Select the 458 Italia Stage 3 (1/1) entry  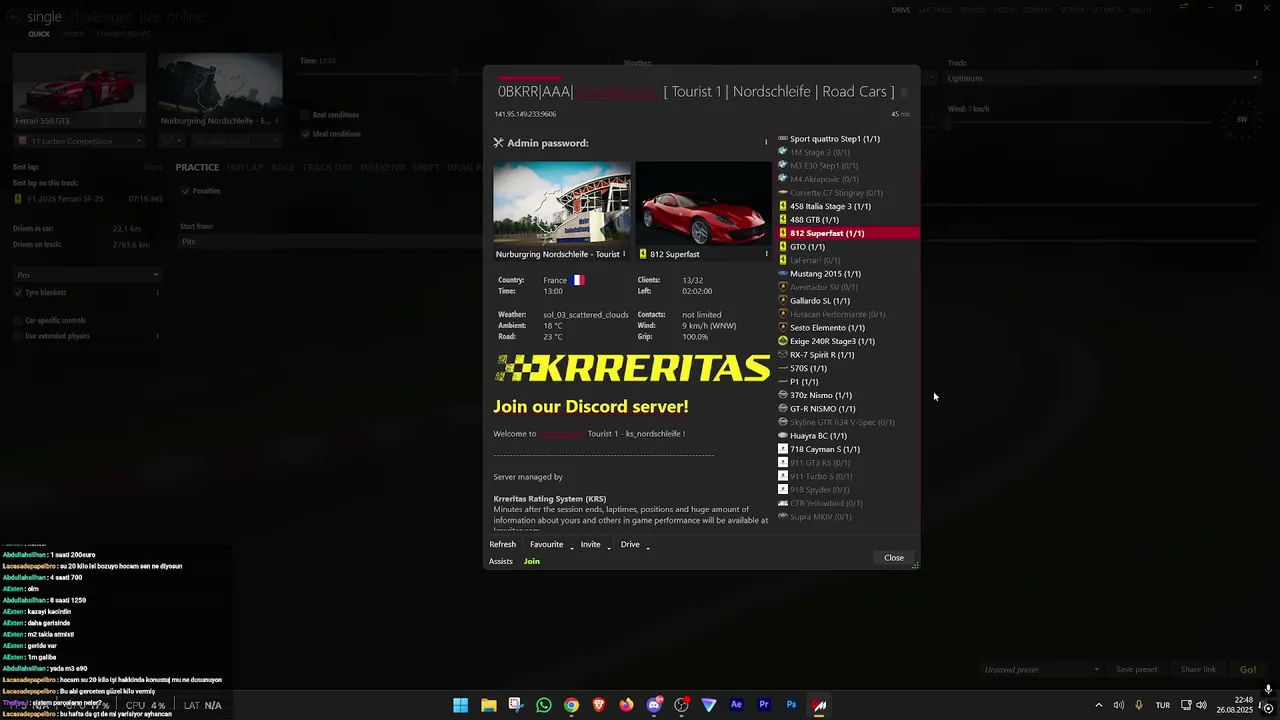click(848, 206)
